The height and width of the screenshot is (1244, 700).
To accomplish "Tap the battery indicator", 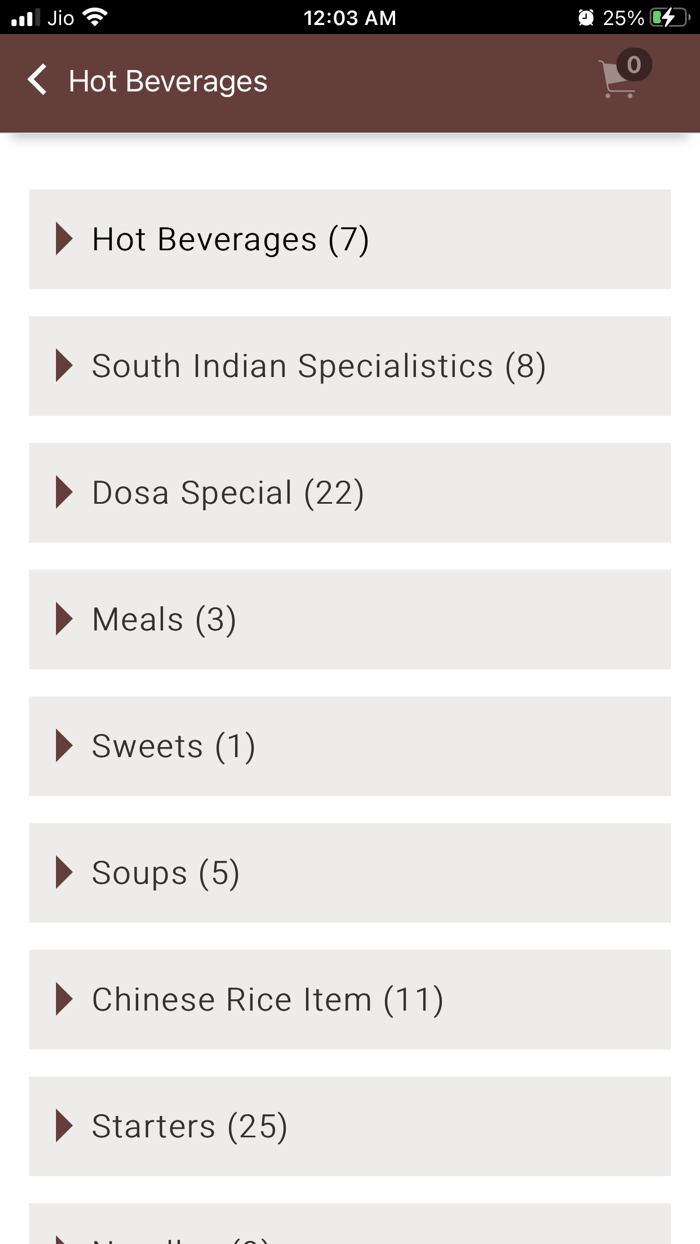I will point(666,16).
